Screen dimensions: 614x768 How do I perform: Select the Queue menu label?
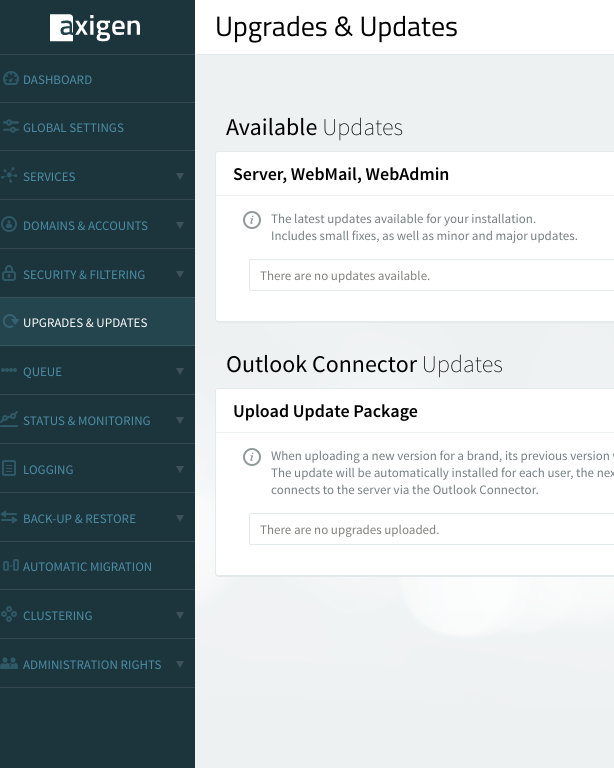pos(43,372)
